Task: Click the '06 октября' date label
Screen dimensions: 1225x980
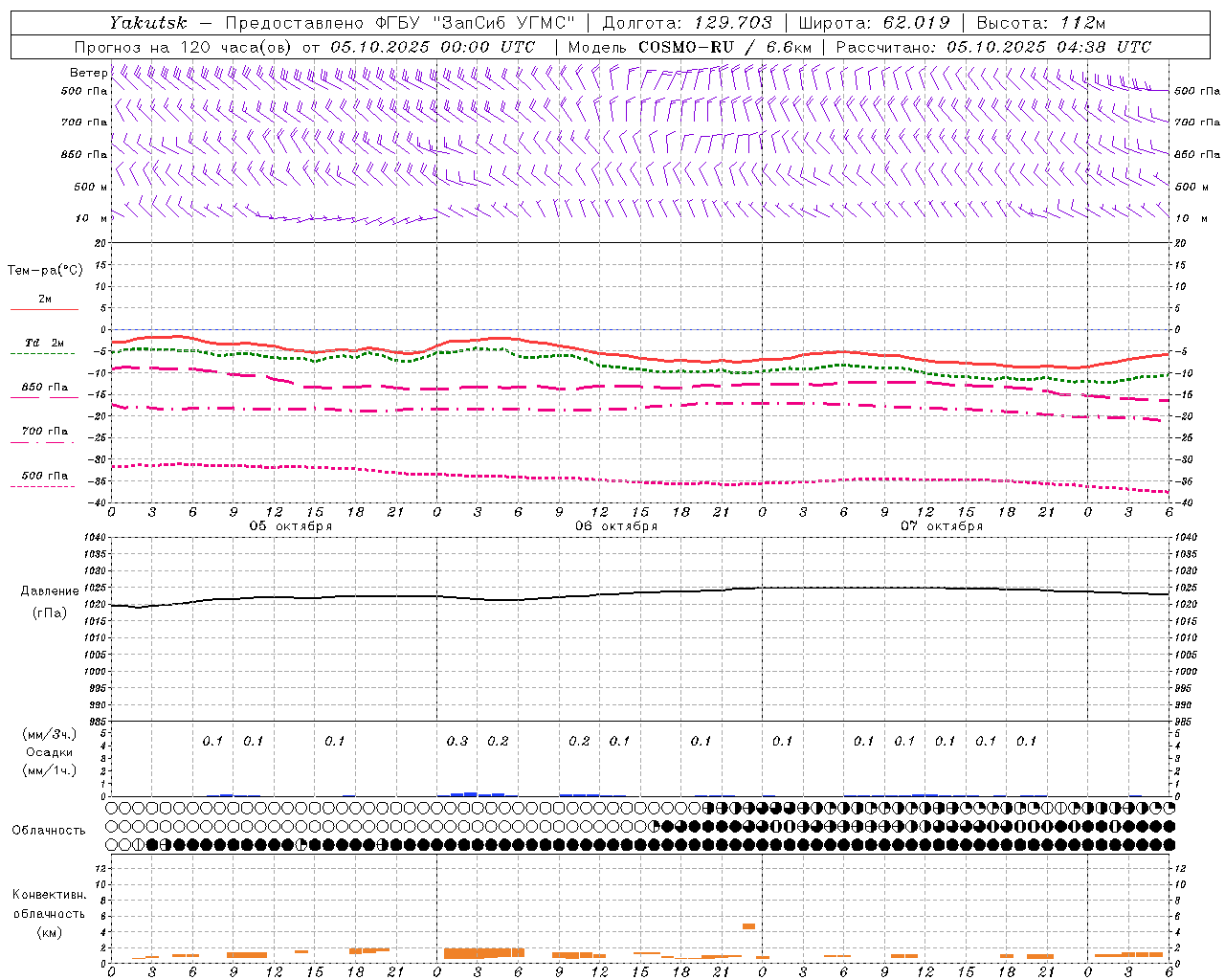Action: click(x=616, y=526)
